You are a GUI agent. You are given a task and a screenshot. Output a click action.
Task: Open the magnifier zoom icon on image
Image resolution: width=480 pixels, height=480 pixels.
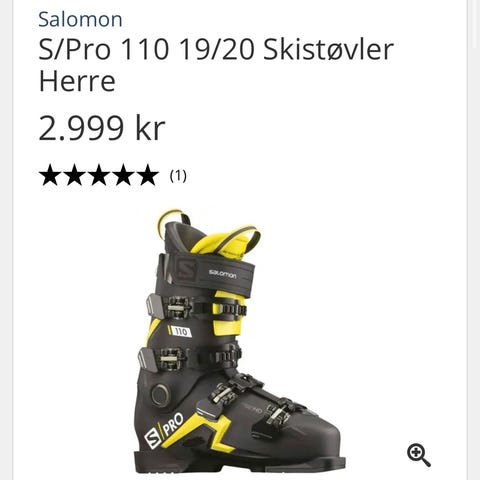[x=419, y=455]
